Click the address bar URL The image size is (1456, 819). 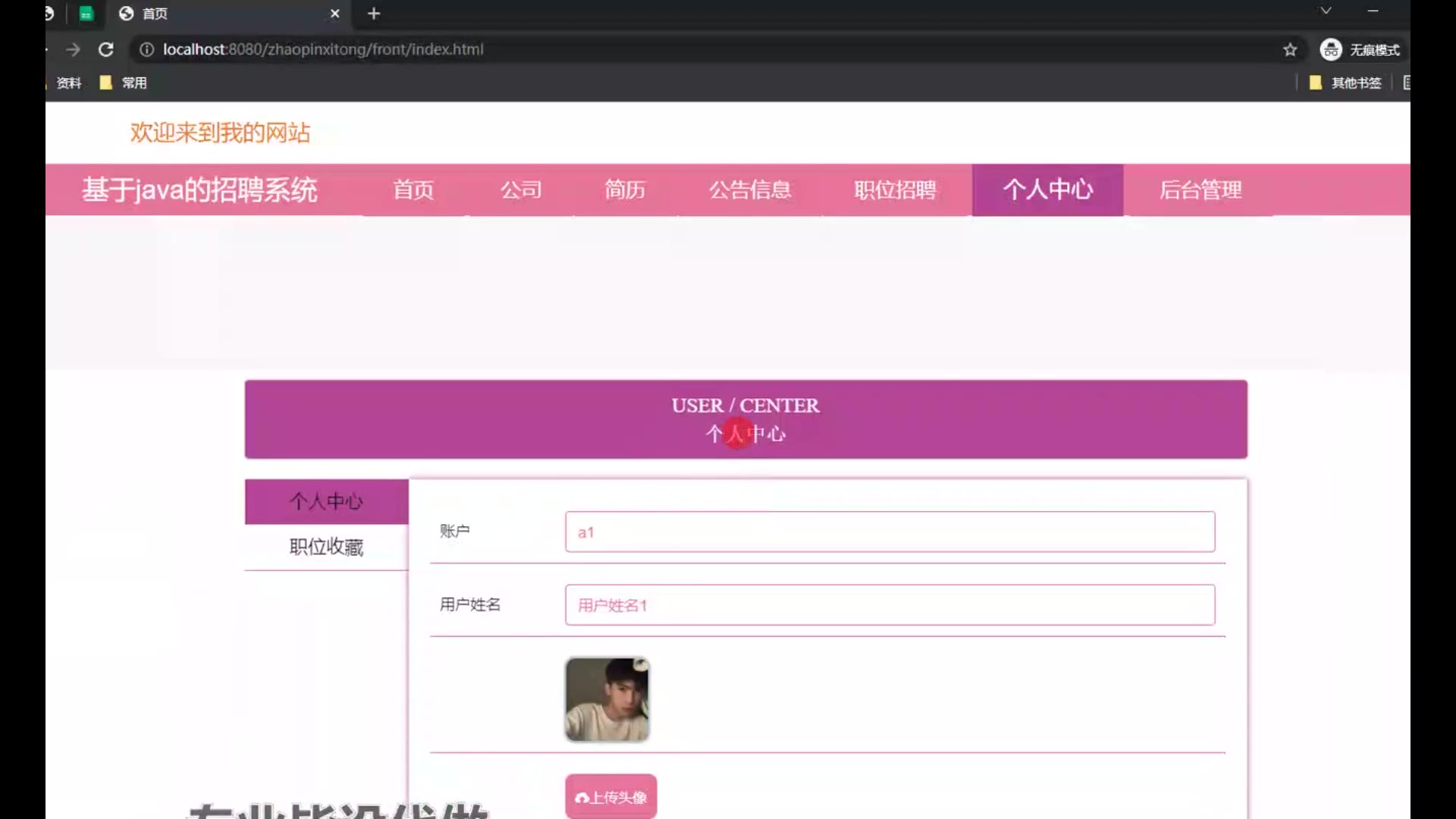[323, 49]
